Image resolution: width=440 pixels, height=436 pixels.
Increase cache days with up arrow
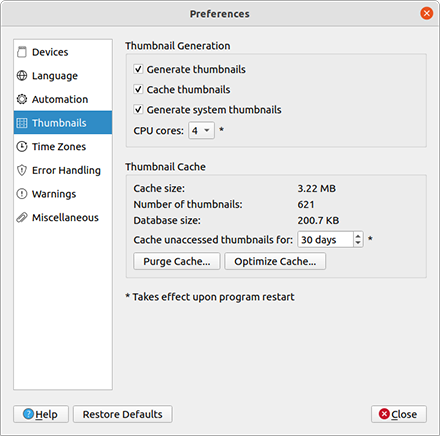pyautogui.click(x=358, y=236)
